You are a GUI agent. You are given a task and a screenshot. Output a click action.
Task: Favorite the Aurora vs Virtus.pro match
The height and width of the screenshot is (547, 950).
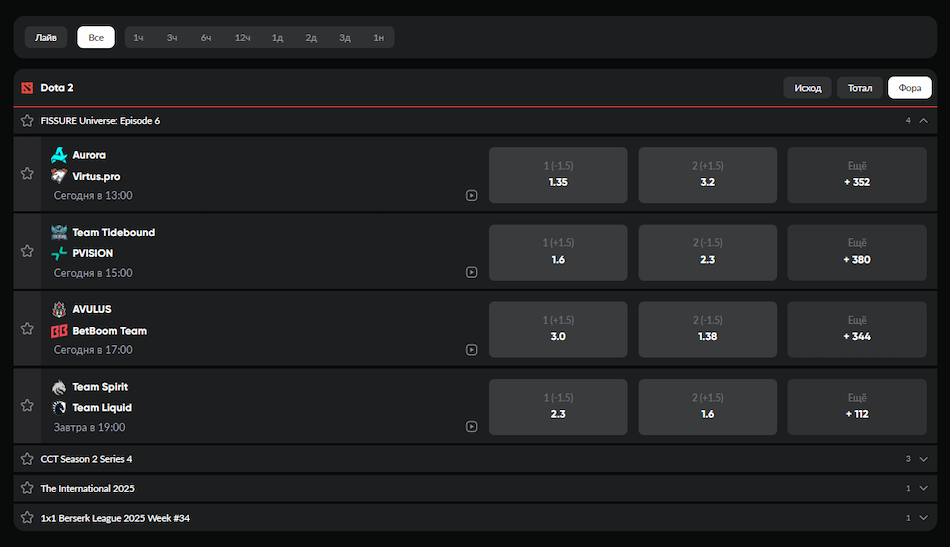[x=27, y=174]
